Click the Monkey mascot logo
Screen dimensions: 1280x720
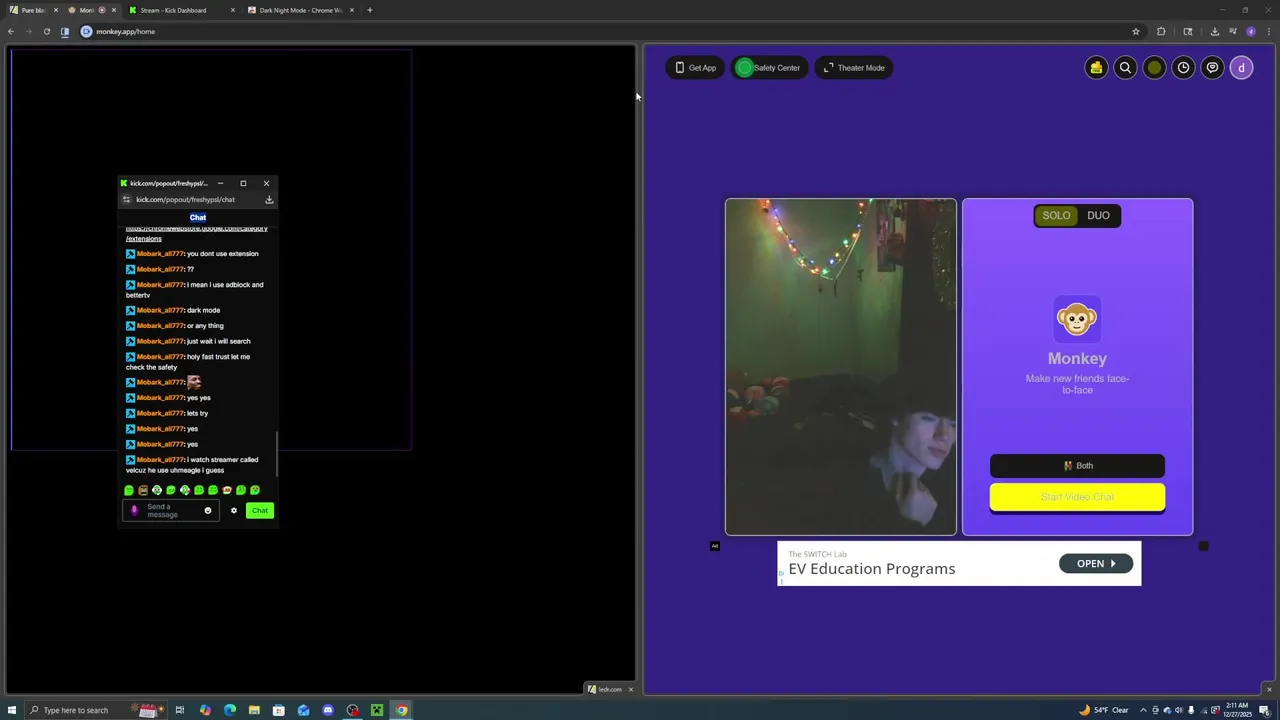(x=1077, y=319)
